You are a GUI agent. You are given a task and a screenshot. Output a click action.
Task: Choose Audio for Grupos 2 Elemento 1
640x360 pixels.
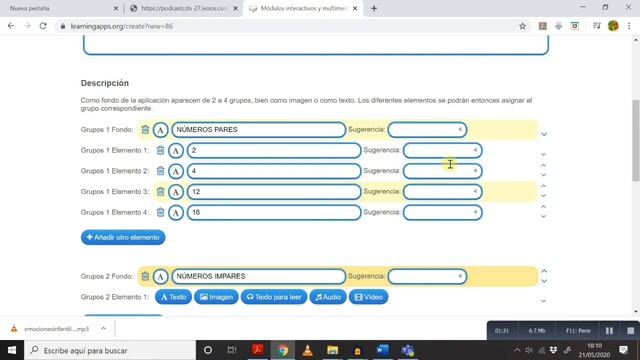(328, 297)
